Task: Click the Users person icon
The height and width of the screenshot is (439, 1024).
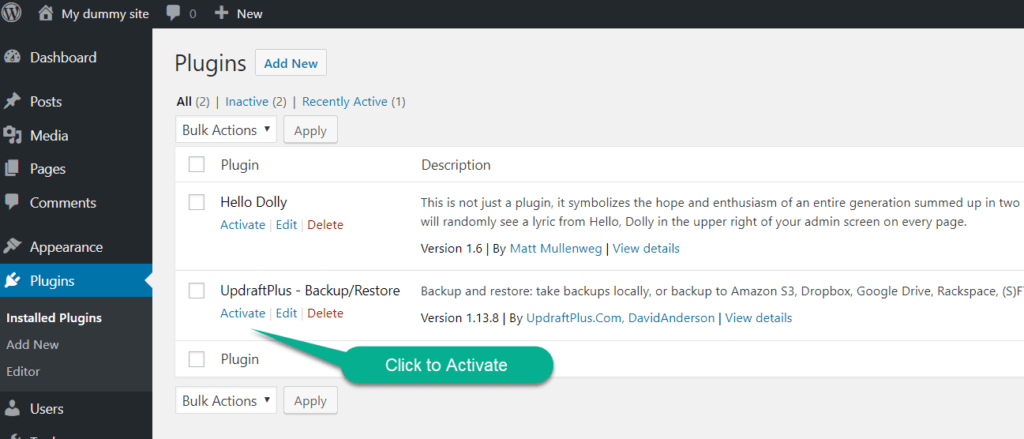Action: click(12, 409)
